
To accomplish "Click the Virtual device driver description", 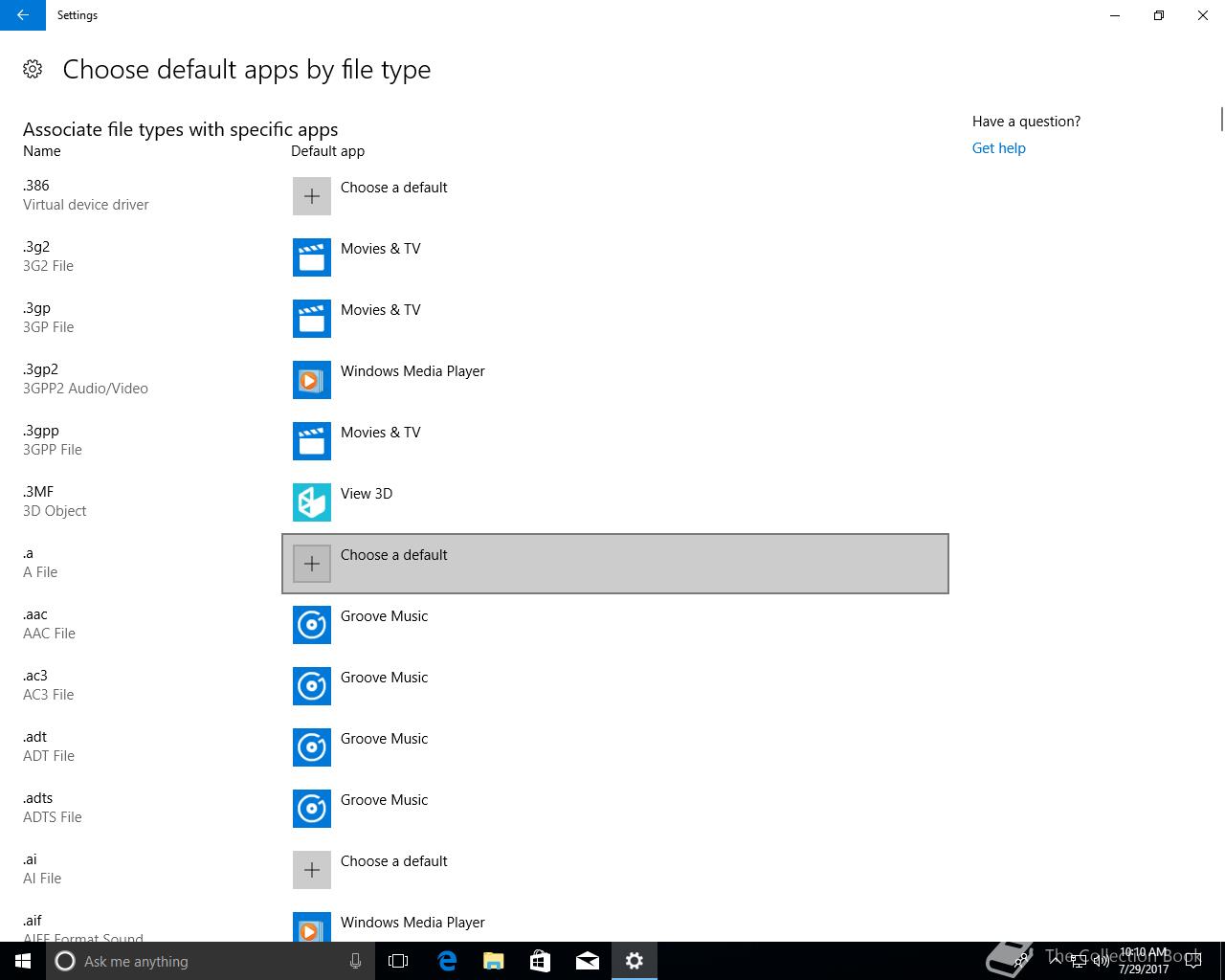I will [x=86, y=205].
